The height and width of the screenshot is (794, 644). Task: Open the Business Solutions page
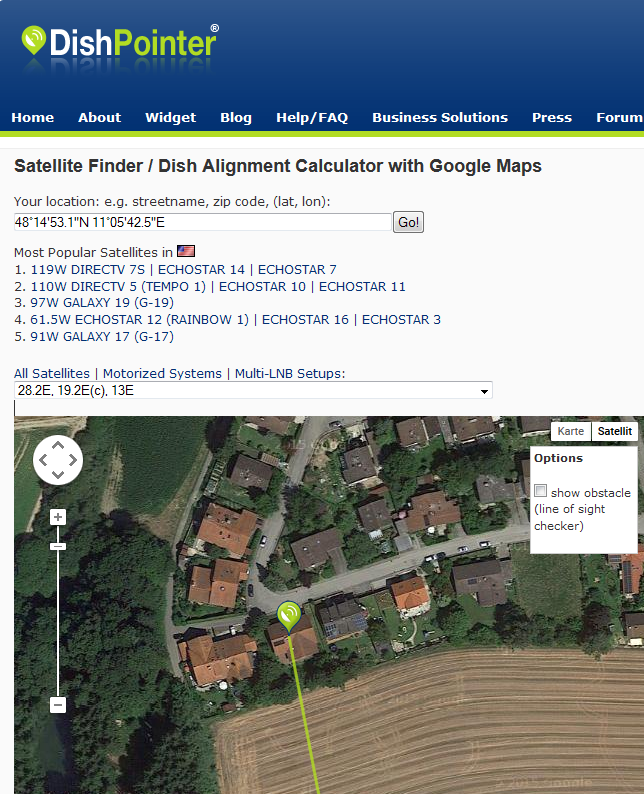pyautogui.click(x=440, y=117)
